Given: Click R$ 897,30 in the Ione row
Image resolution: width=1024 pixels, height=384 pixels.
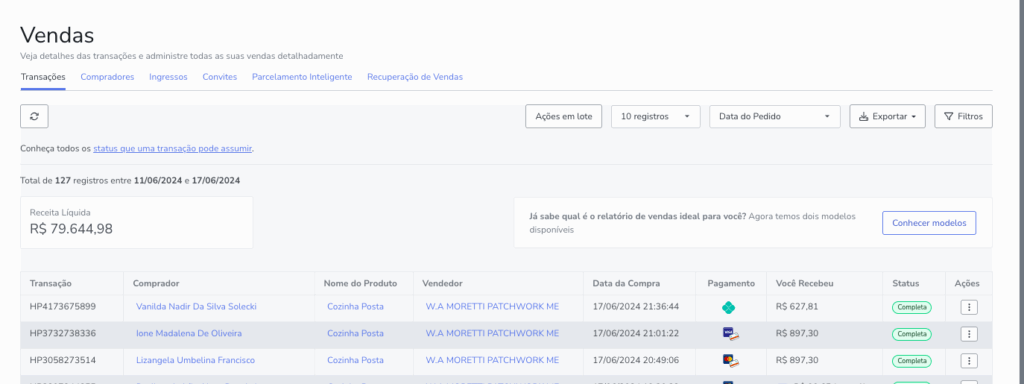Looking at the screenshot, I should (x=797, y=333).
